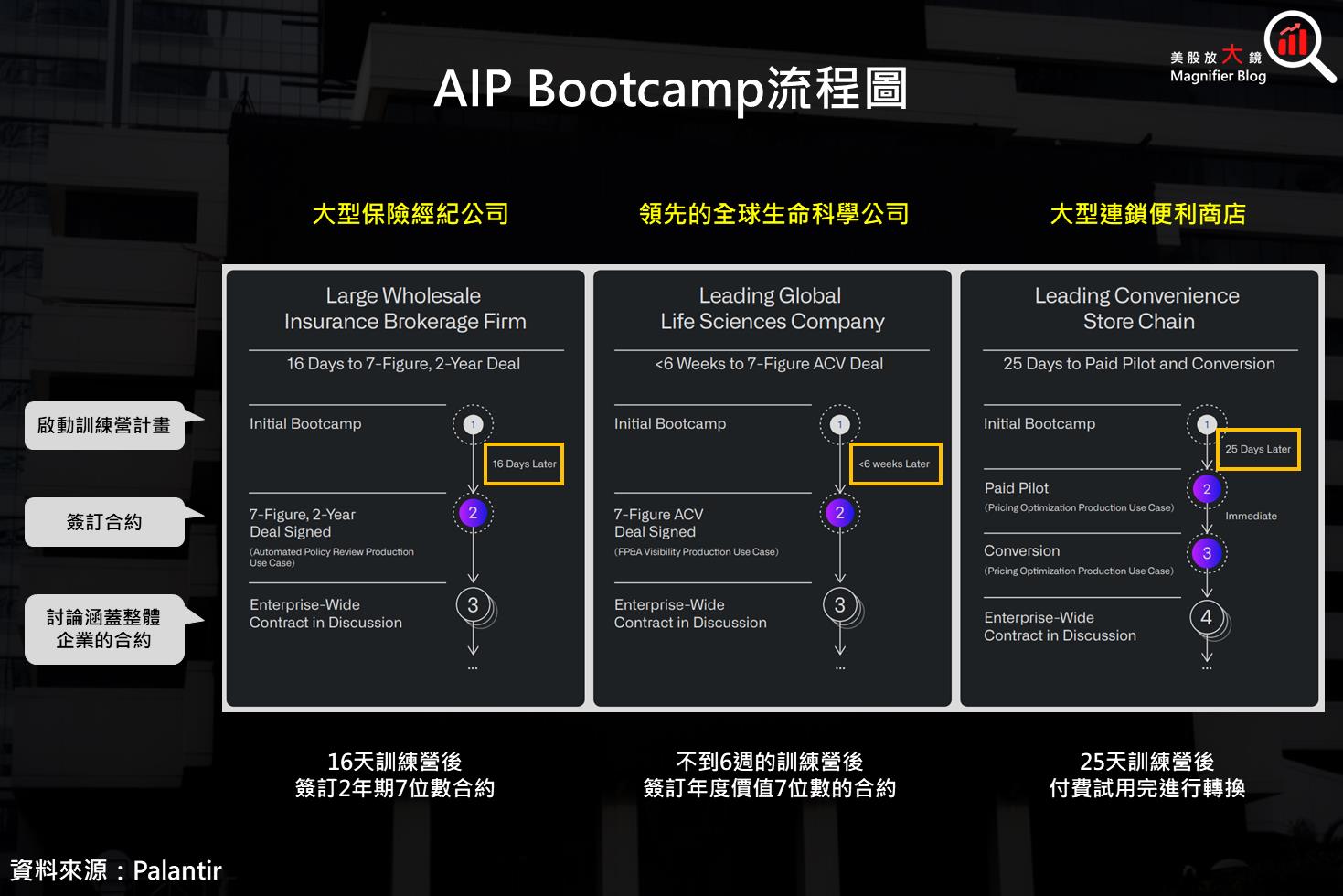Click the 資料來源：Palantir source text

tap(115, 869)
